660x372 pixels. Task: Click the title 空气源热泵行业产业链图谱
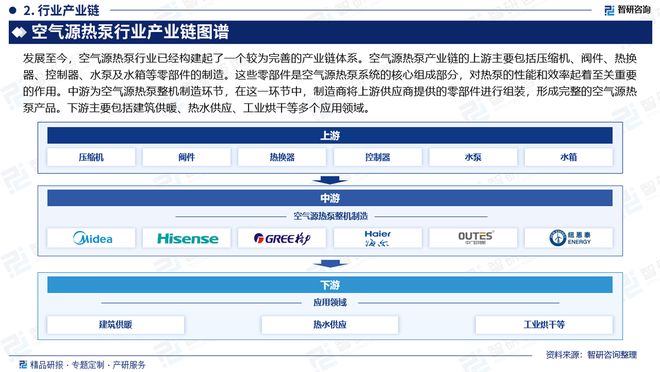[x=130, y=32]
